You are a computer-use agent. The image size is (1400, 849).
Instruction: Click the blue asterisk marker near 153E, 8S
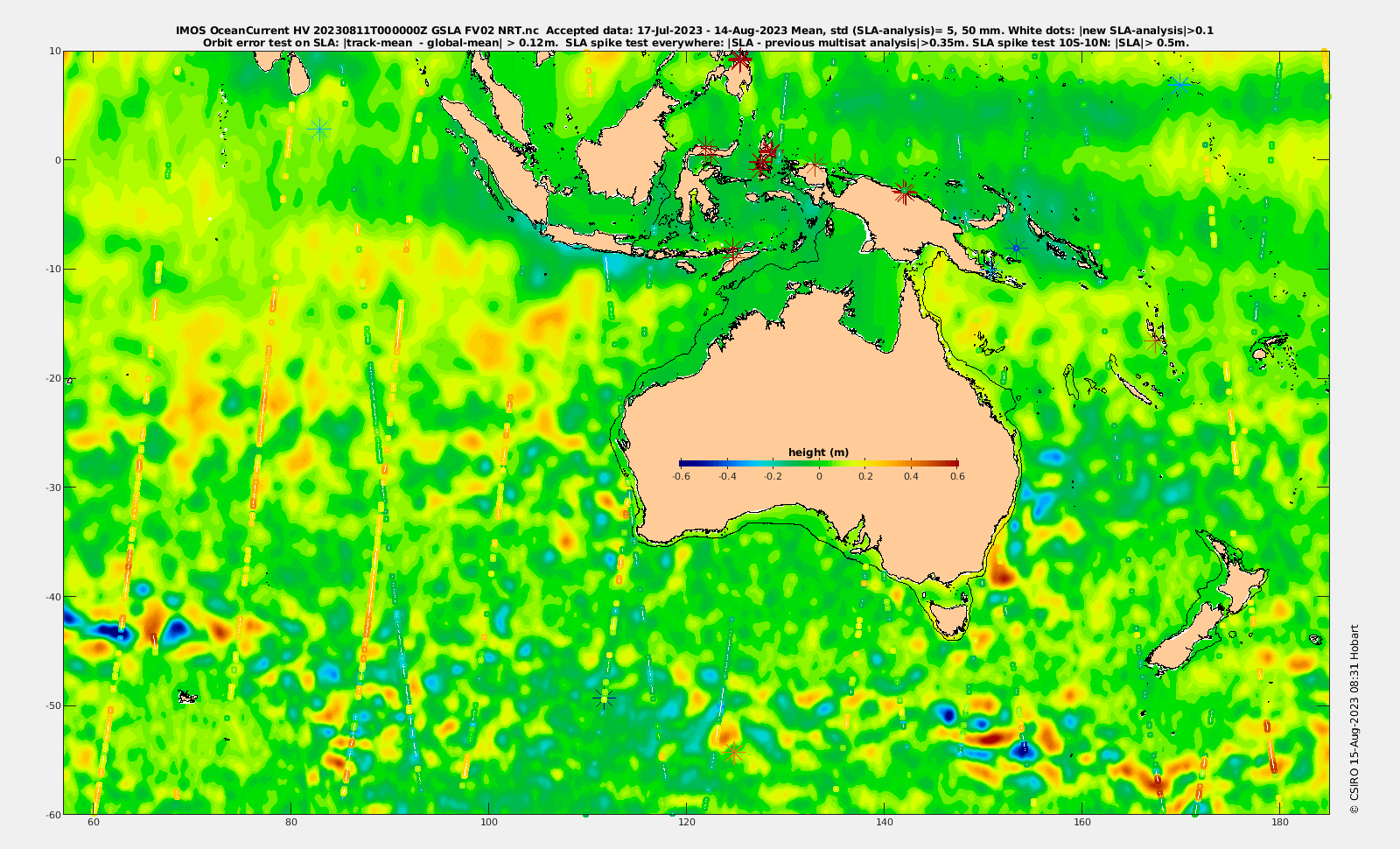click(x=1016, y=248)
